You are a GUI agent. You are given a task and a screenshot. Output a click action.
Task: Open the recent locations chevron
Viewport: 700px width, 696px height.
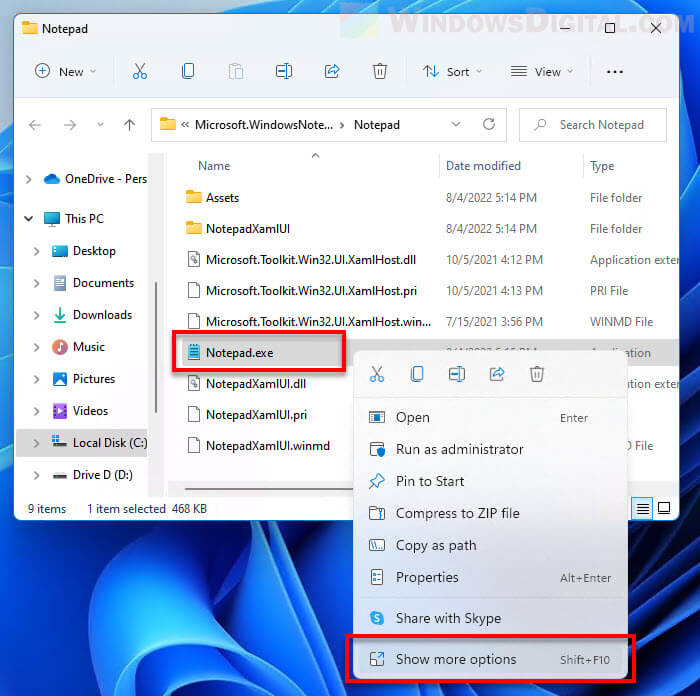coord(100,125)
